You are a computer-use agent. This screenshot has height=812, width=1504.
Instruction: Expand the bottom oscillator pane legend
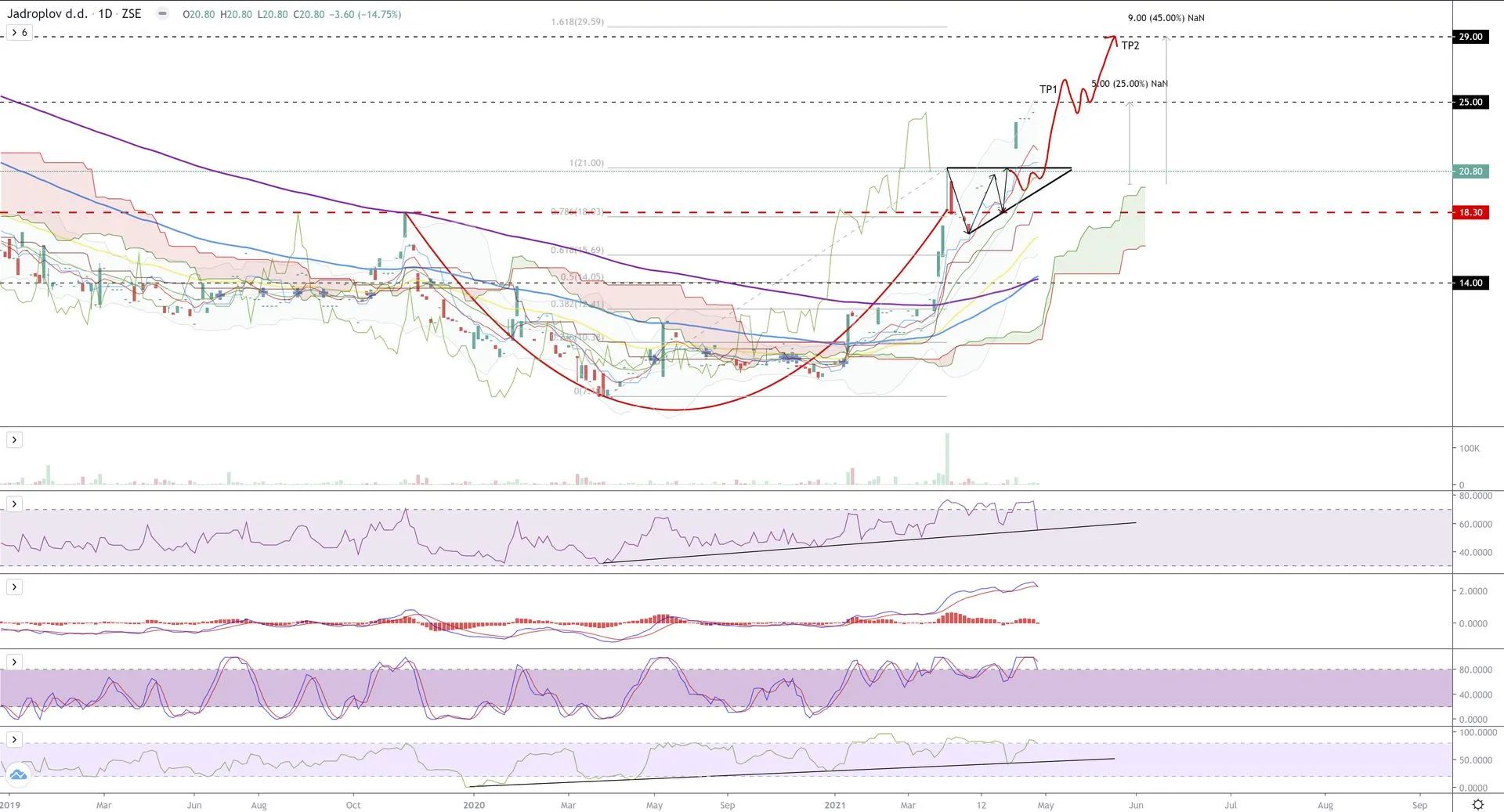pos(14,739)
